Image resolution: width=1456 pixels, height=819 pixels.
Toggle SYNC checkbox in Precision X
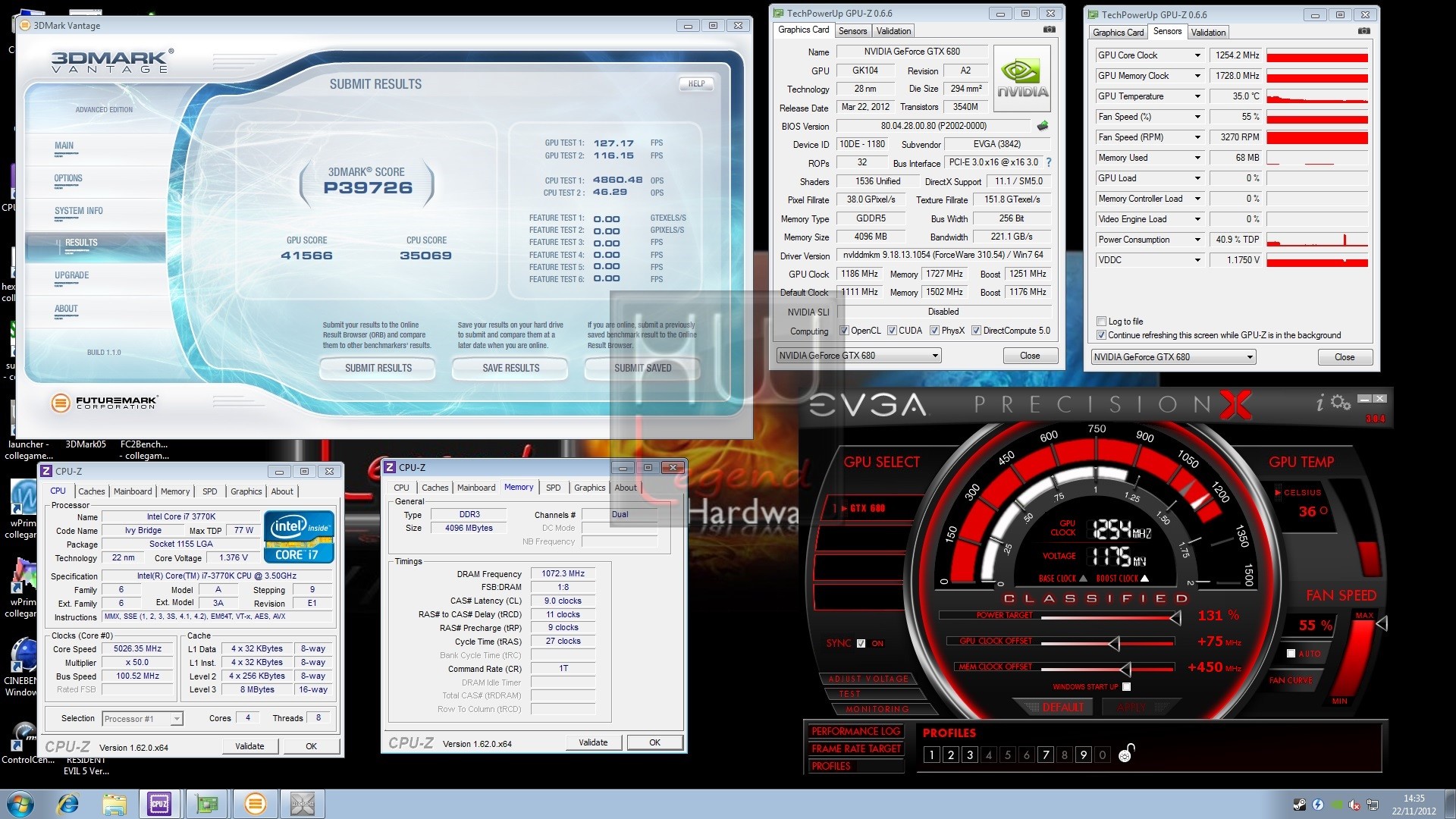click(x=861, y=643)
